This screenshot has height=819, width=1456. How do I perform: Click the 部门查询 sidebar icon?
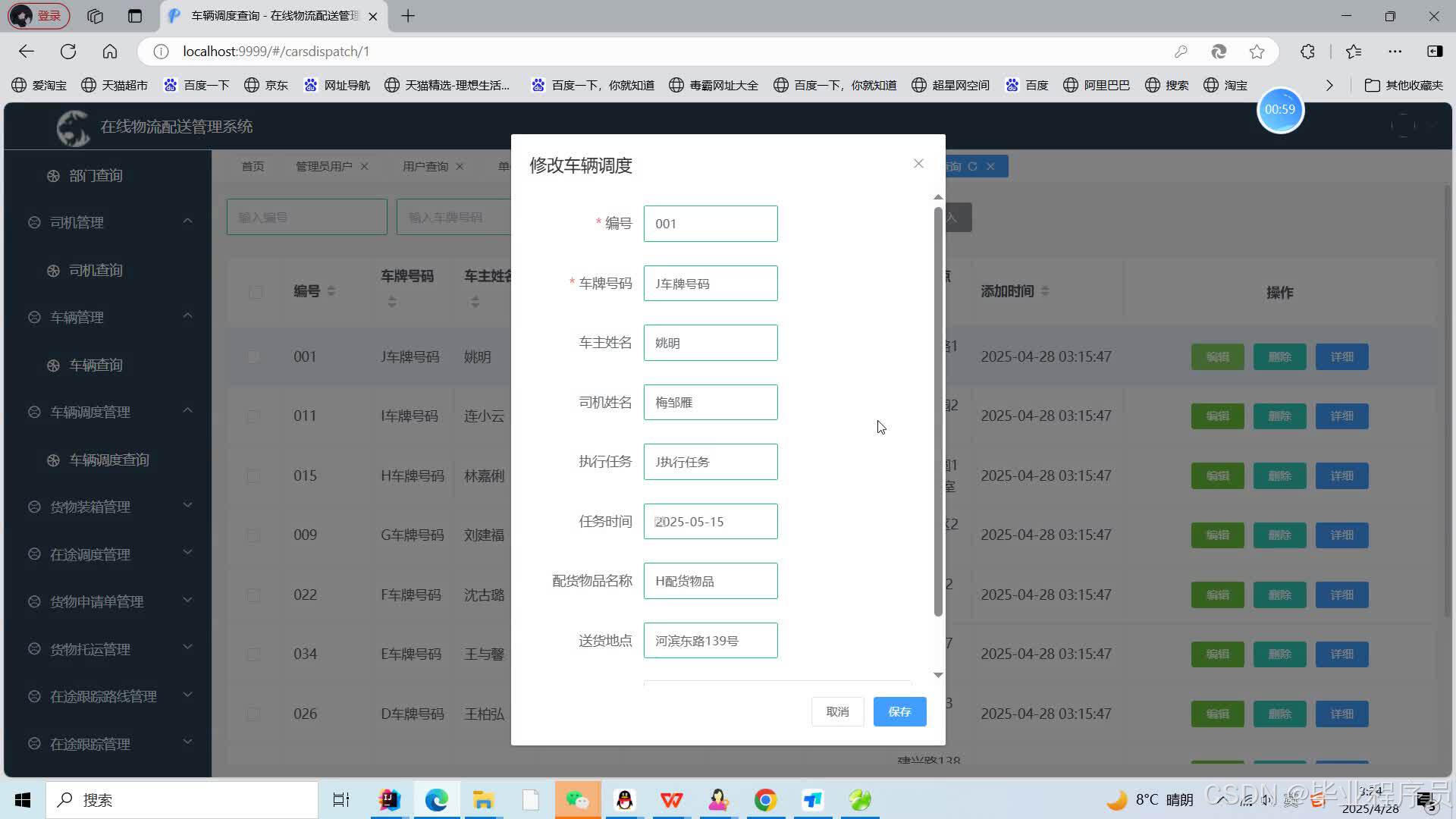[53, 175]
